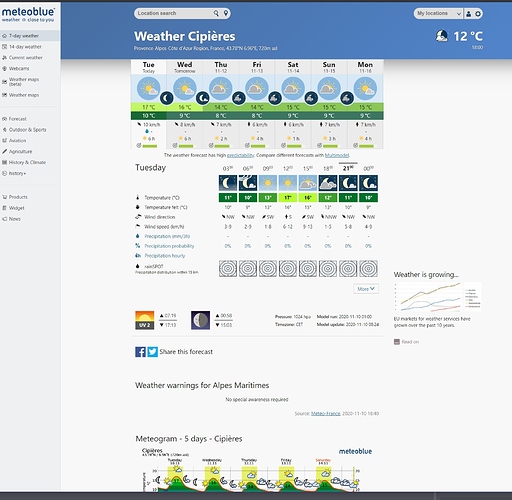Open the user account icon

tap(468, 14)
